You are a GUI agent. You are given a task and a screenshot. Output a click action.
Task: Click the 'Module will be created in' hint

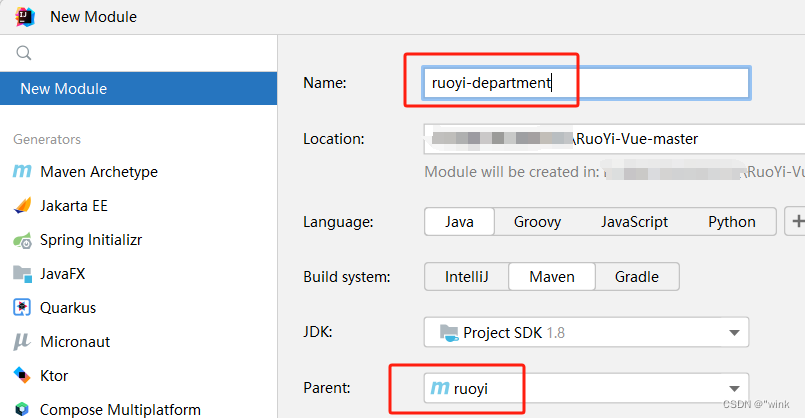coord(615,172)
